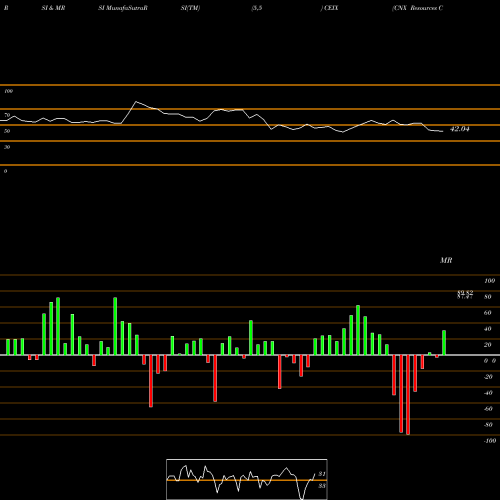This screenshot has width=500, height=500.
Task: Click the MR axis label 20
Action: [x=487, y=345]
